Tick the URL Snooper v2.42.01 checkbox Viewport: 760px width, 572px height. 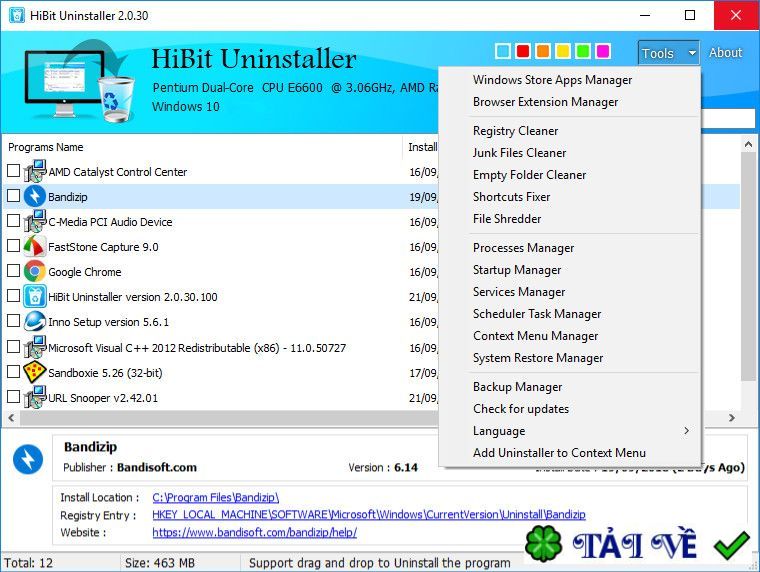click(14, 397)
